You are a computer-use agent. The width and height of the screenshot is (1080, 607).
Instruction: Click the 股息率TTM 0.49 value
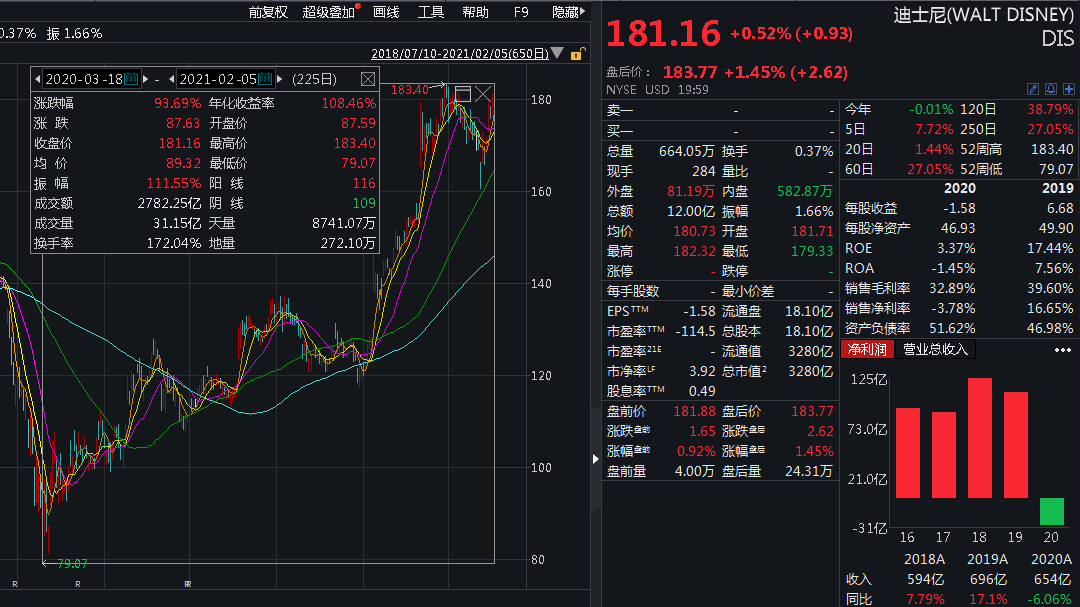[x=702, y=391]
